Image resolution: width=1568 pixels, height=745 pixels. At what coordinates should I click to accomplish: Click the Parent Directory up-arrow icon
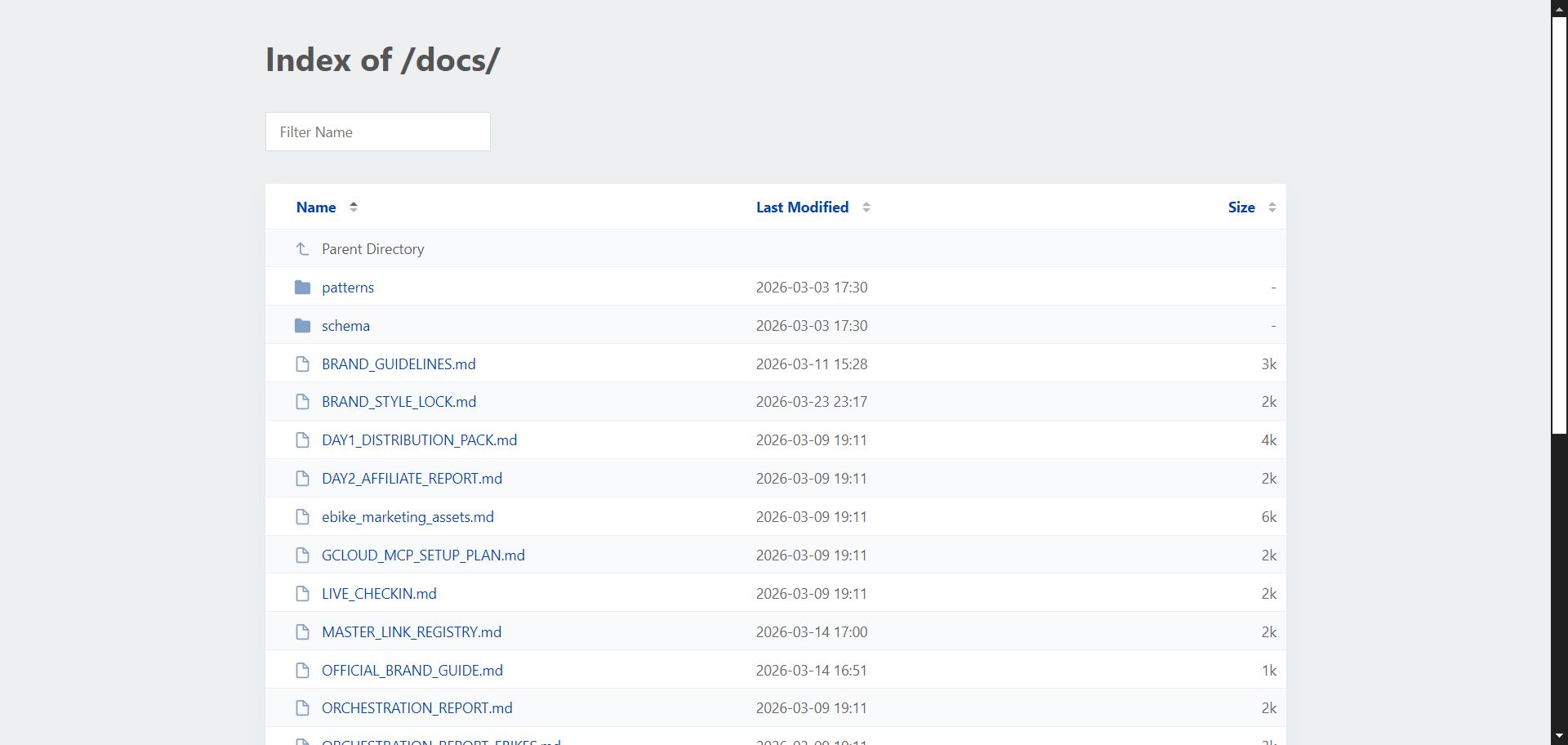(302, 249)
